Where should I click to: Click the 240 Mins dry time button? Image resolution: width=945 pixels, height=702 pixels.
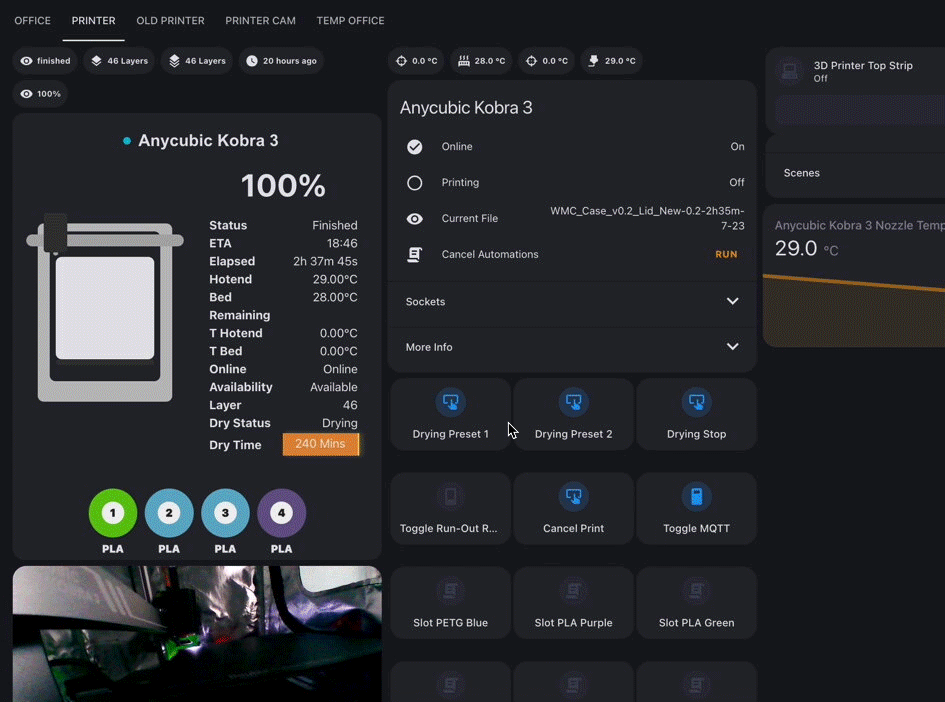pos(321,444)
